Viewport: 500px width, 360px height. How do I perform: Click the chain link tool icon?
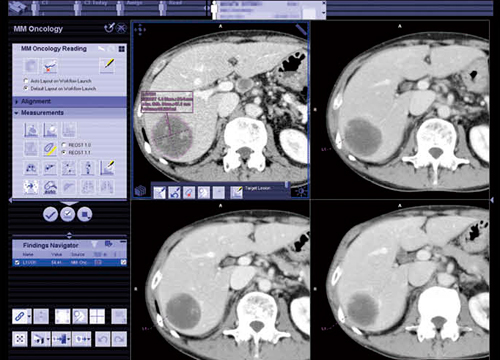click(x=19, y=316)
